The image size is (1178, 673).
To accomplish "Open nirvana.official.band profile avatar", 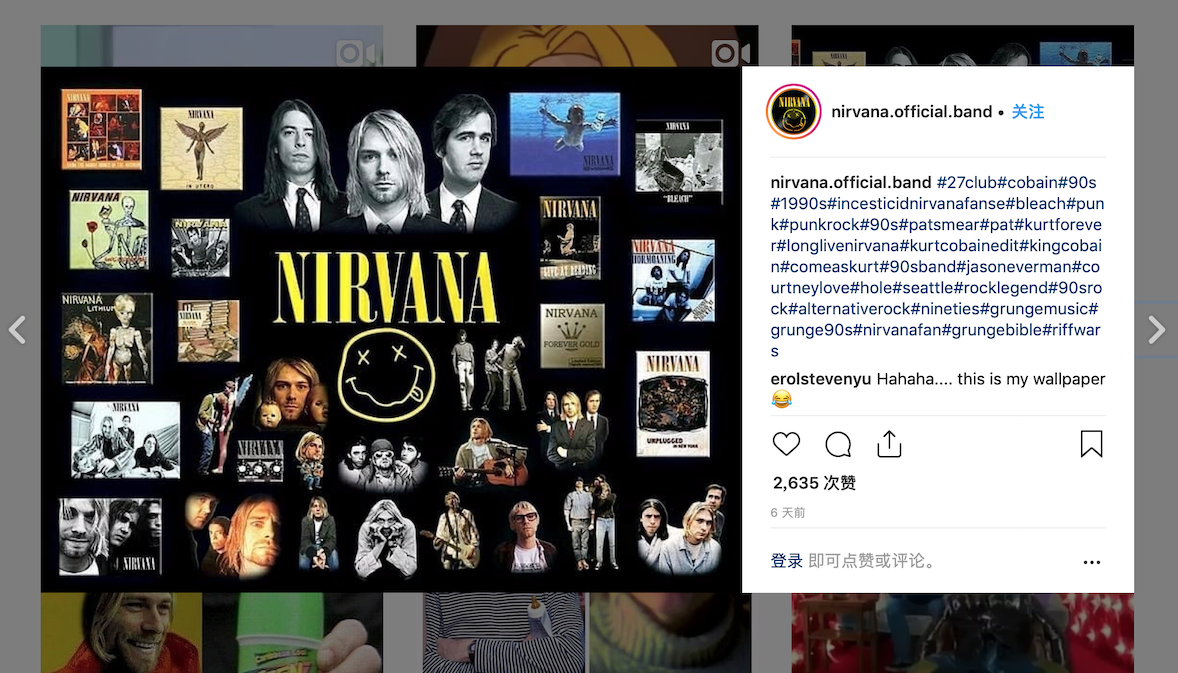I will 793,112.
